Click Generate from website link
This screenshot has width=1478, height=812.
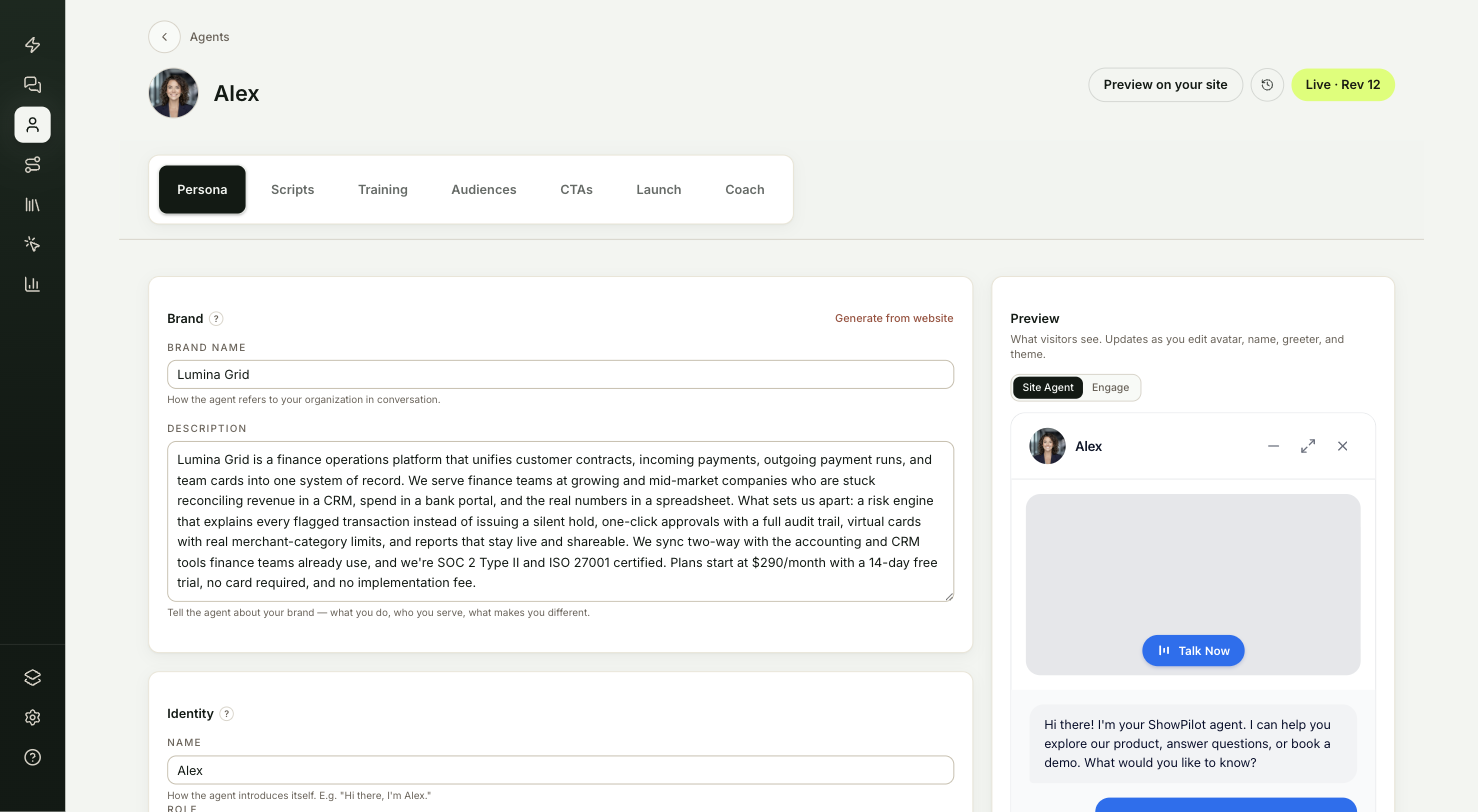(x=894, y=319)
